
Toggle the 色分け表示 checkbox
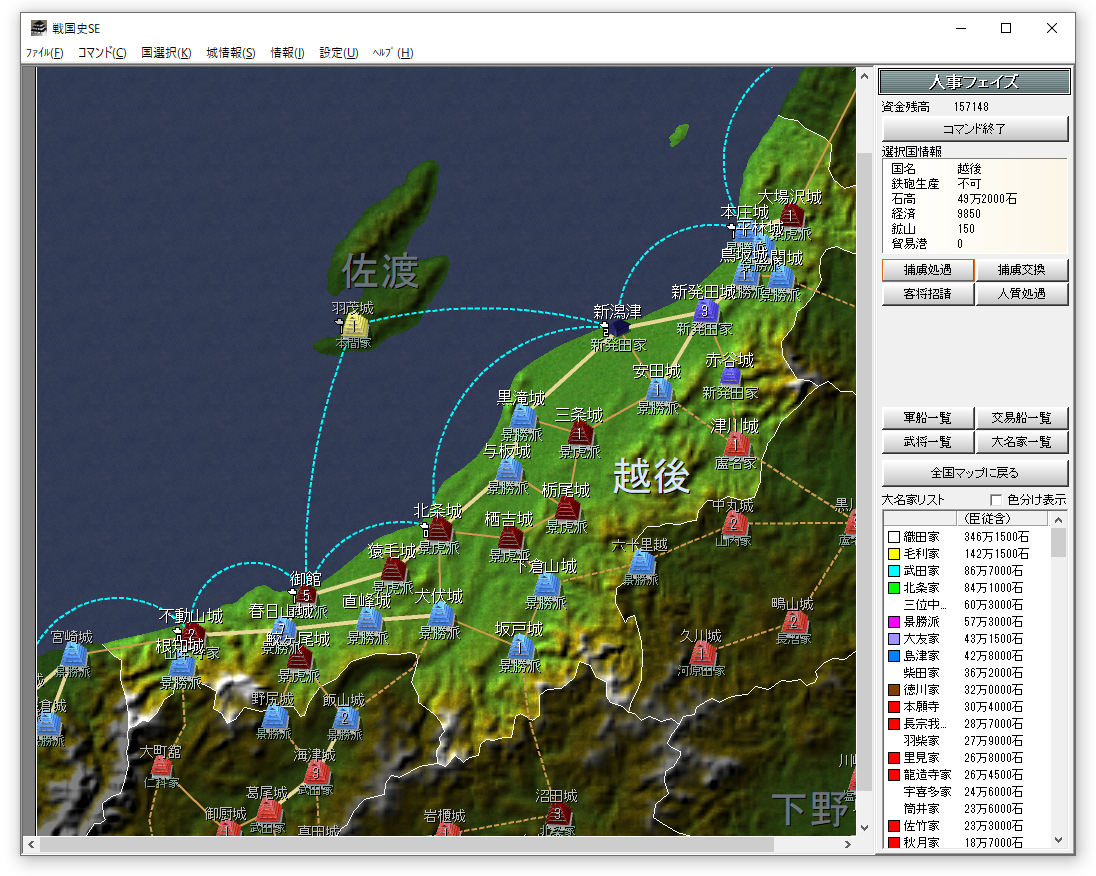click(x=995, y=500)
